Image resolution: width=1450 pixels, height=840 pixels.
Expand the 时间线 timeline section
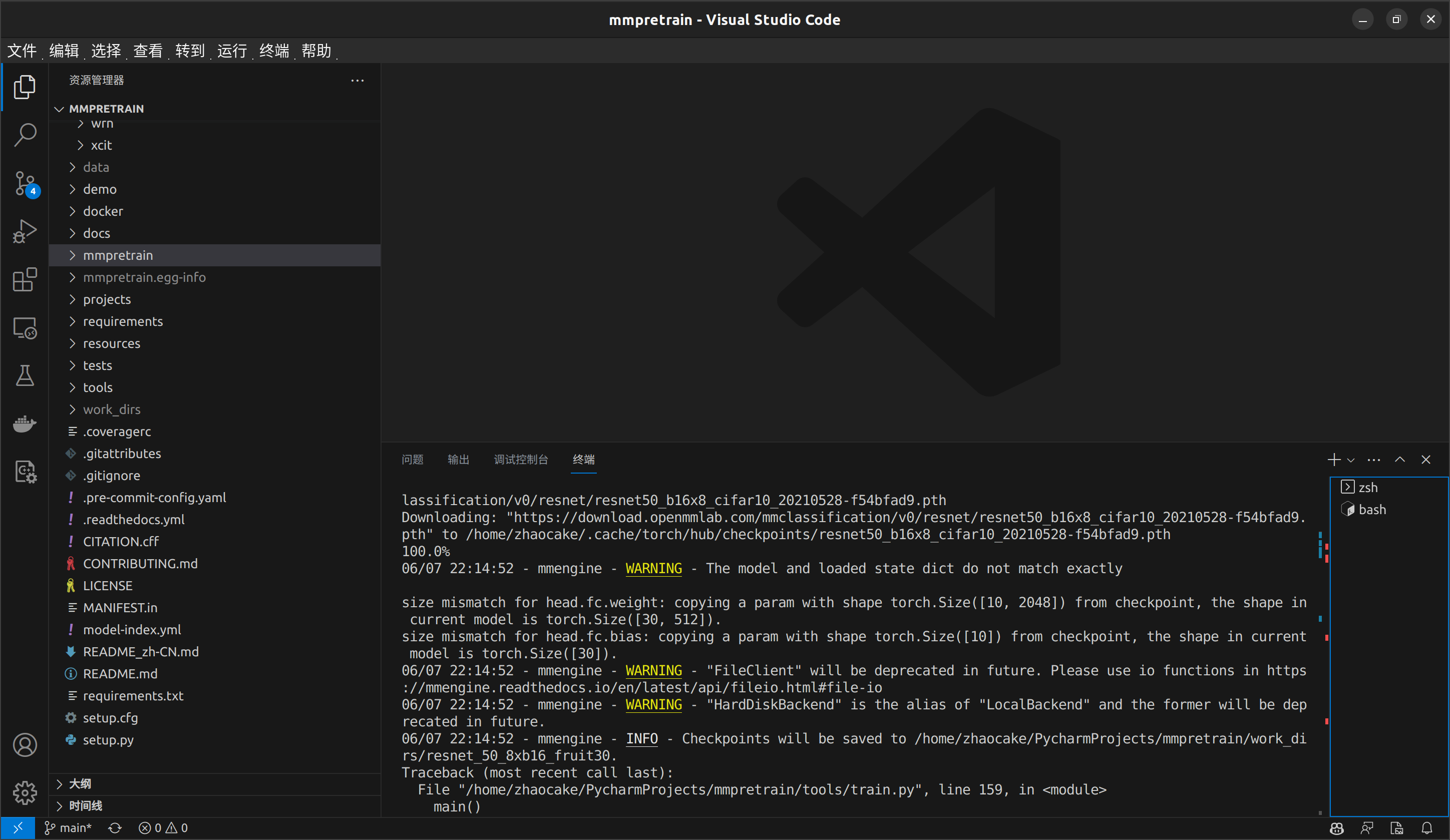click(215, 806)
